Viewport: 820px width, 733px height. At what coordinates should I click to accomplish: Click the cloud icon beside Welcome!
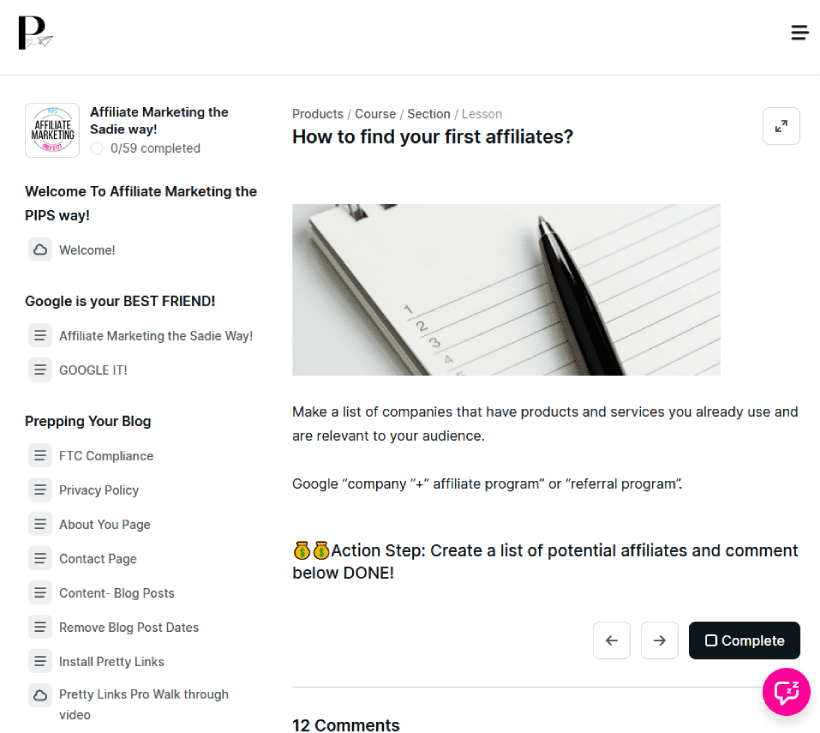point(40,250)
